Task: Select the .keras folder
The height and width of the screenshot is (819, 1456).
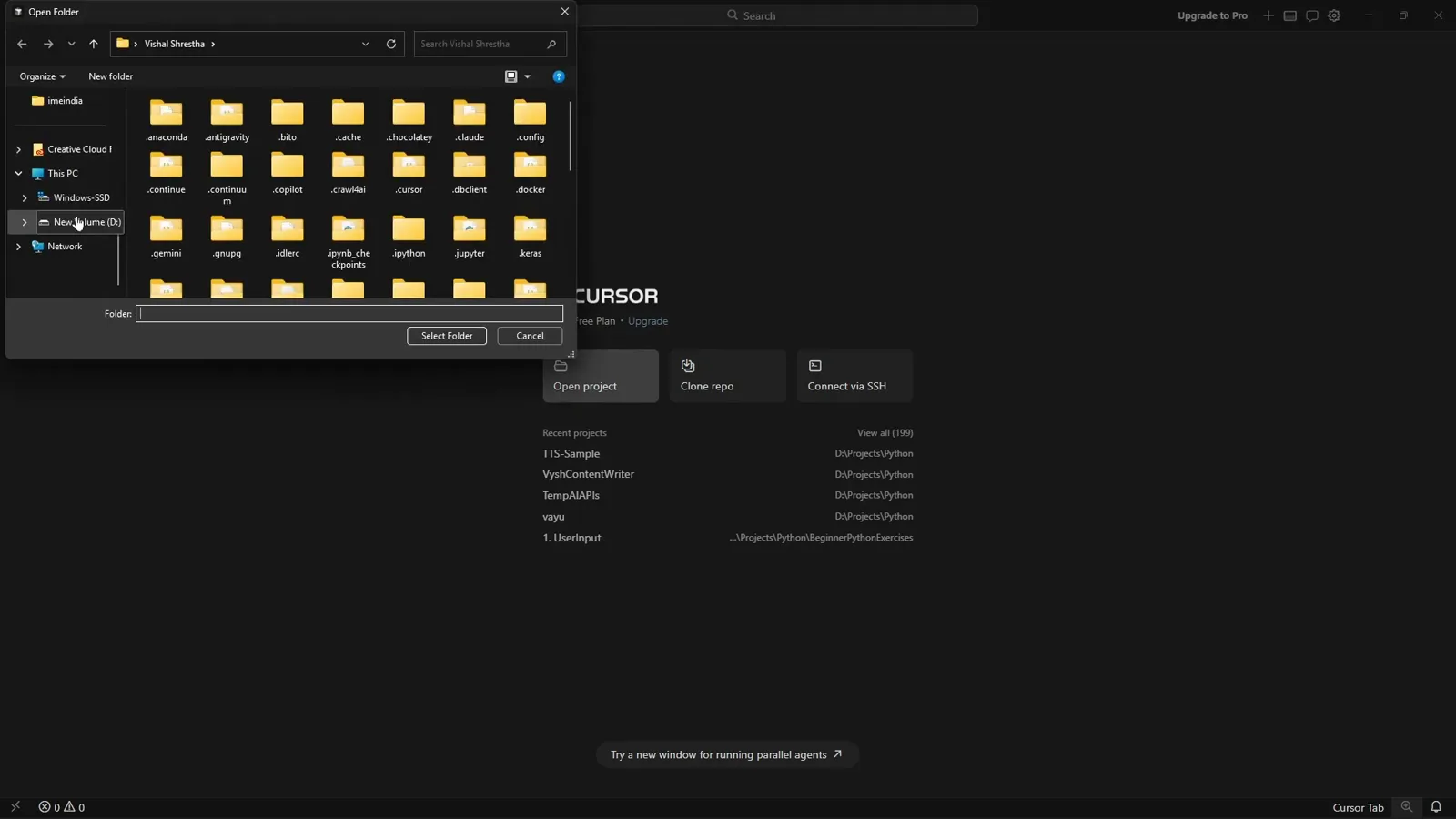Action: [531, 237]
